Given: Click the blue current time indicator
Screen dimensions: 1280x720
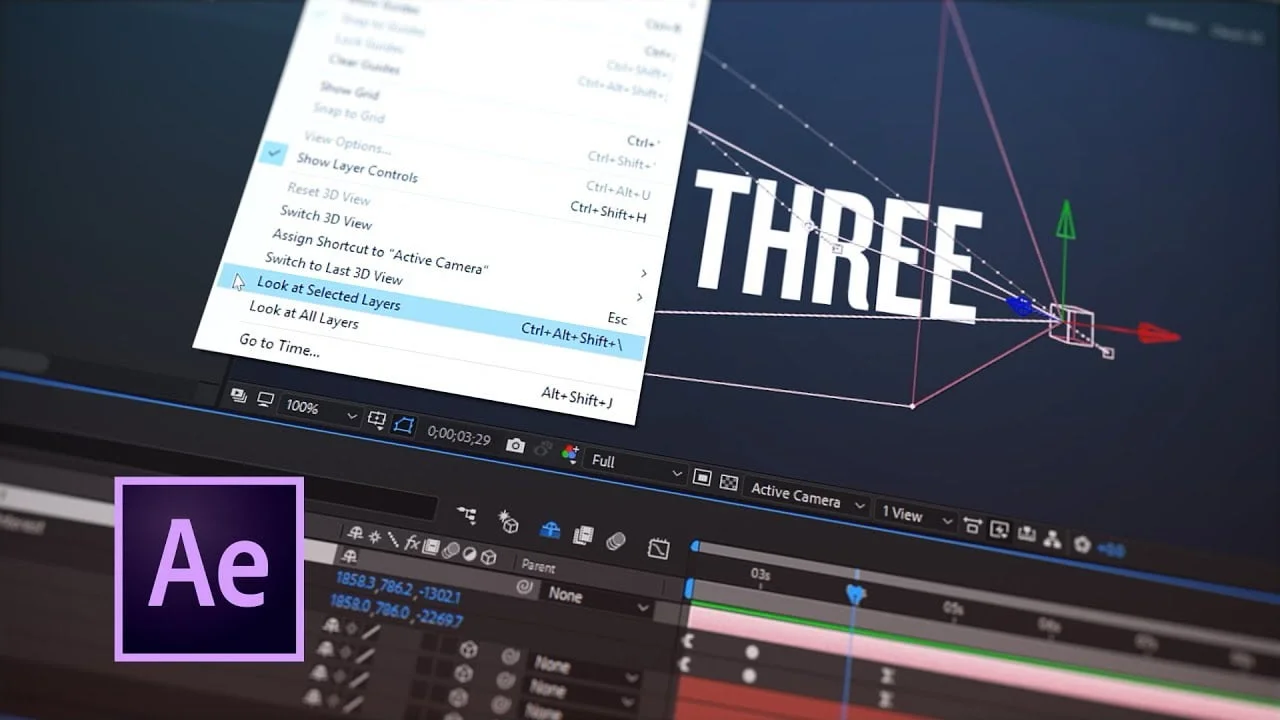Looking at the screenshot, I should point(855,593).
